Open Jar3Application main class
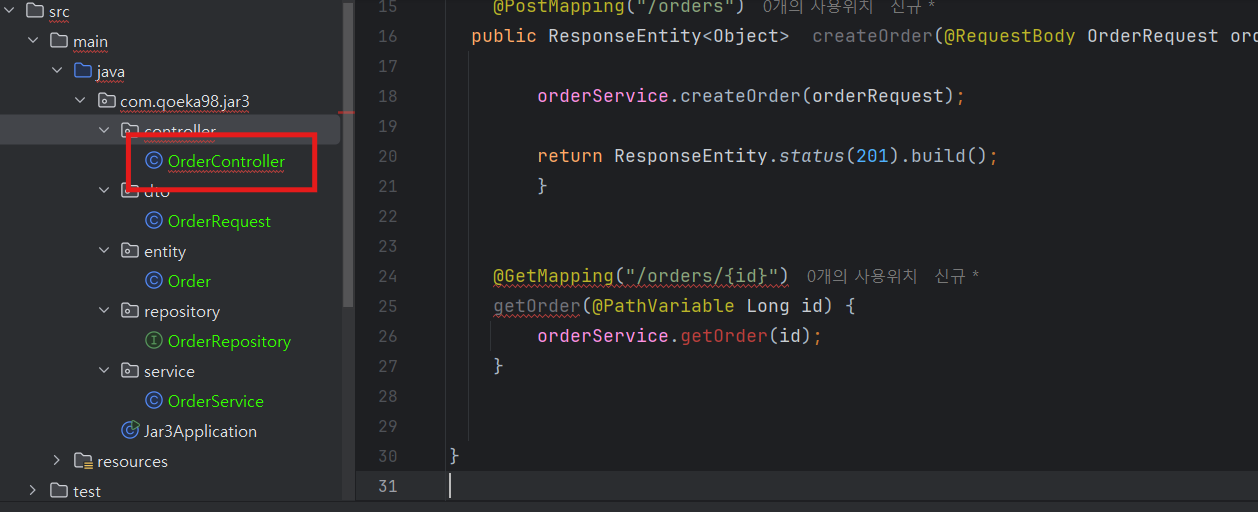The width and height of the screenshot is (1258, 512). click(200, 431)
